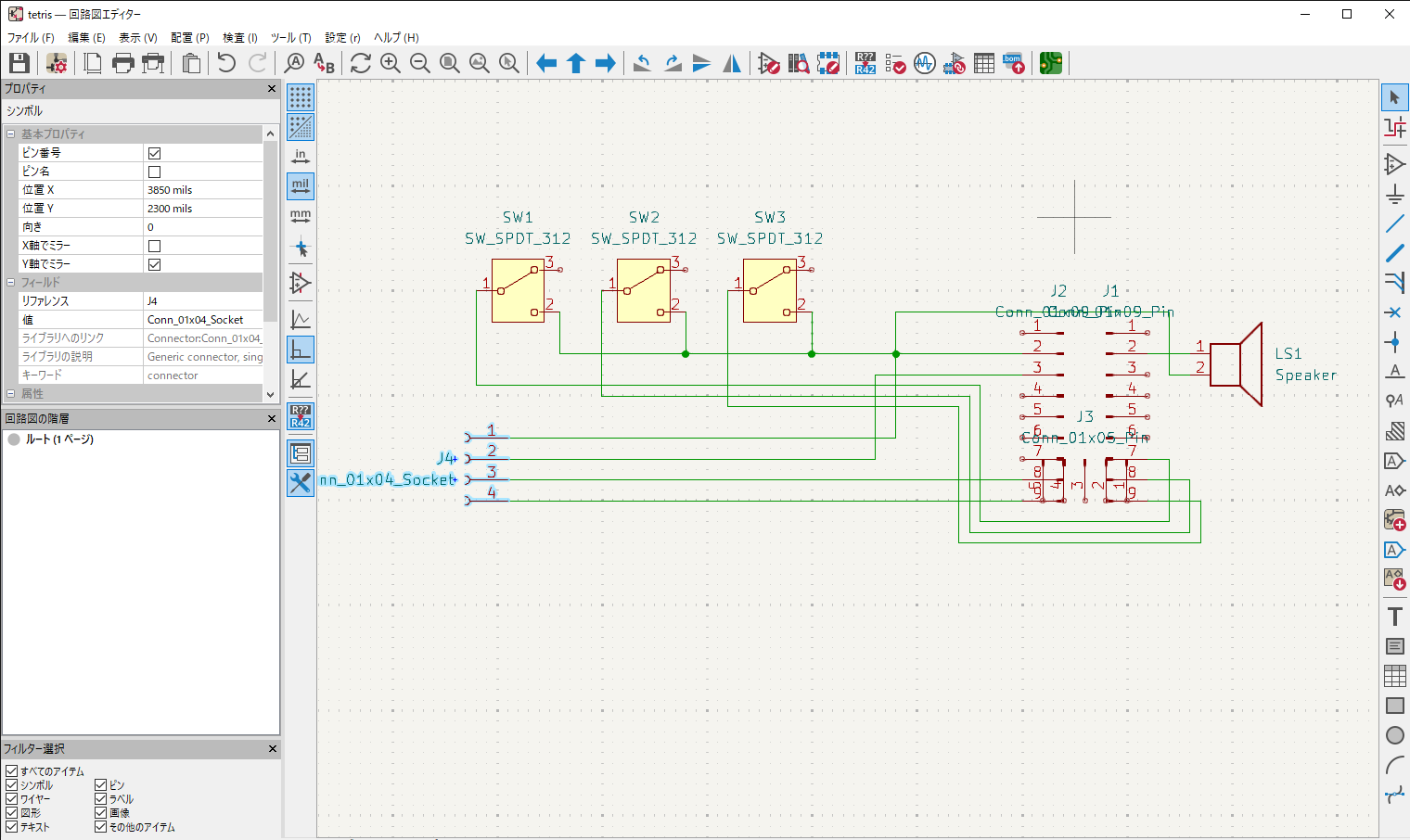This screenshot has width=1410, height=840.
Task: Open the symbol editor
Action: (769, 63)
